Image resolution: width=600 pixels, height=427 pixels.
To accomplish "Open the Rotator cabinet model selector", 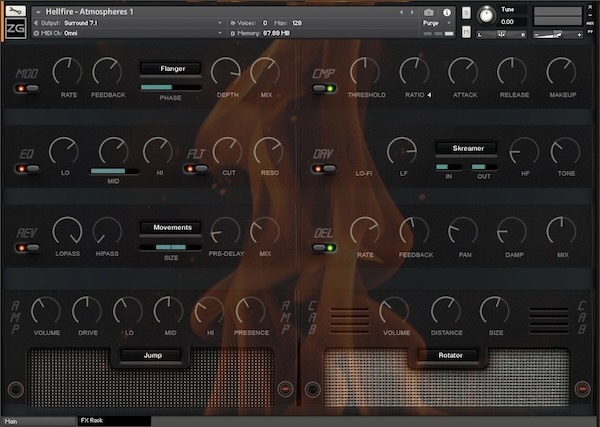I will click(x=448, y=355).
